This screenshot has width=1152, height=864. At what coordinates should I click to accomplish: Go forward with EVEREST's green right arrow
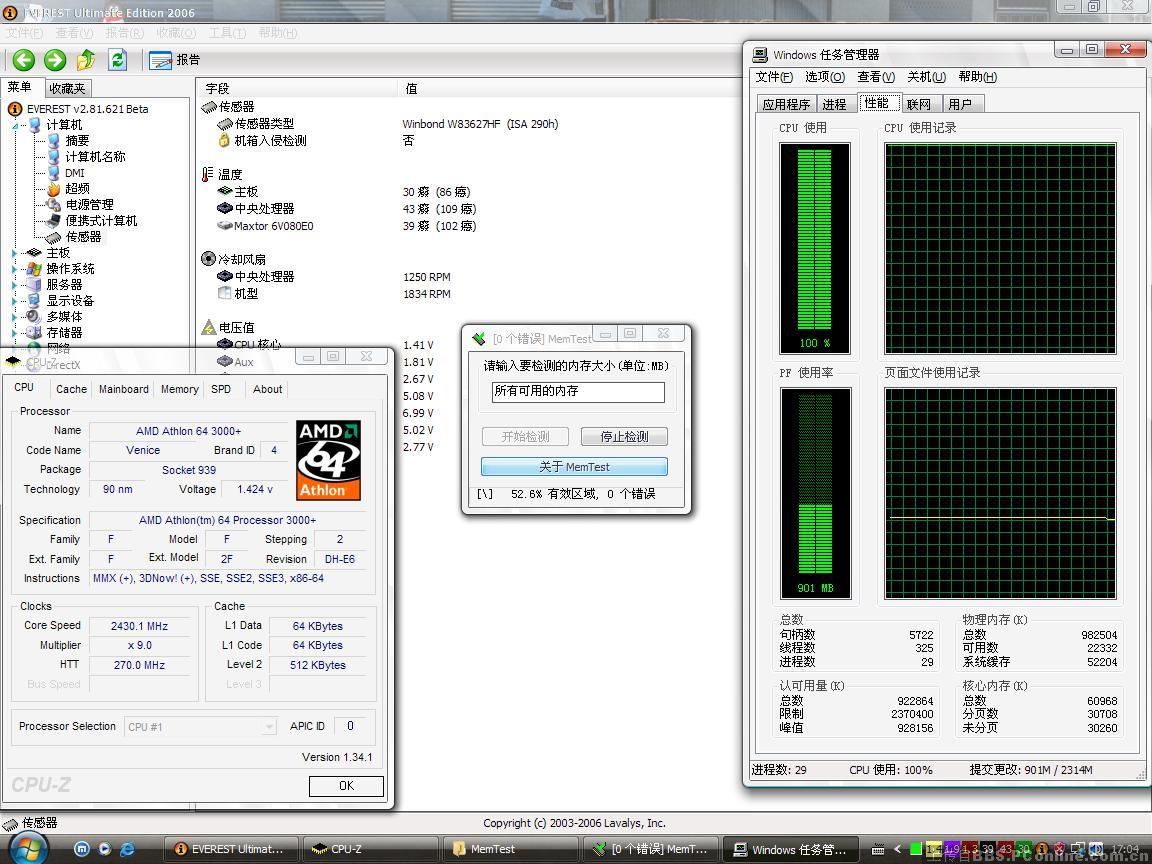click(55, 60)
